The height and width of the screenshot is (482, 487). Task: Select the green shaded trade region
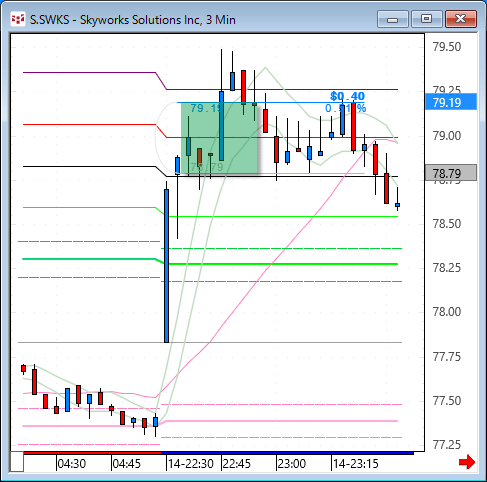pos(219,138)
